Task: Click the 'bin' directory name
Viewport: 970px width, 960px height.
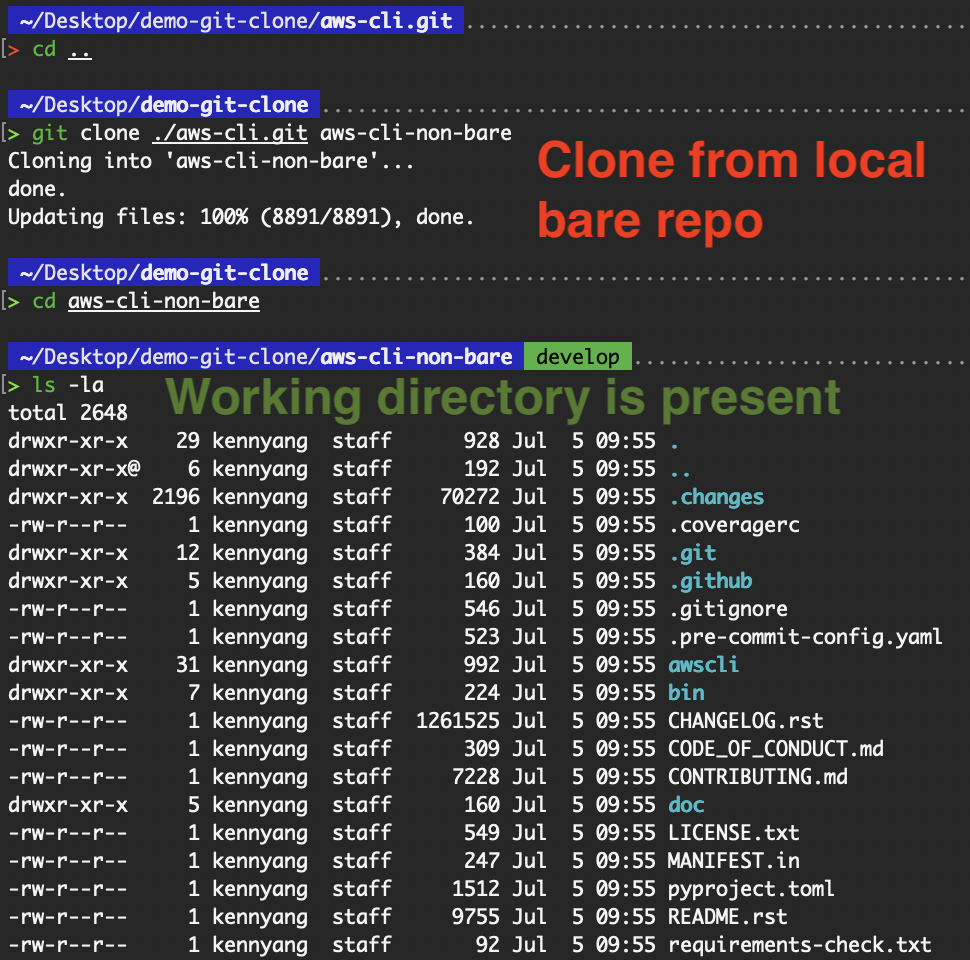Action: 686,693
